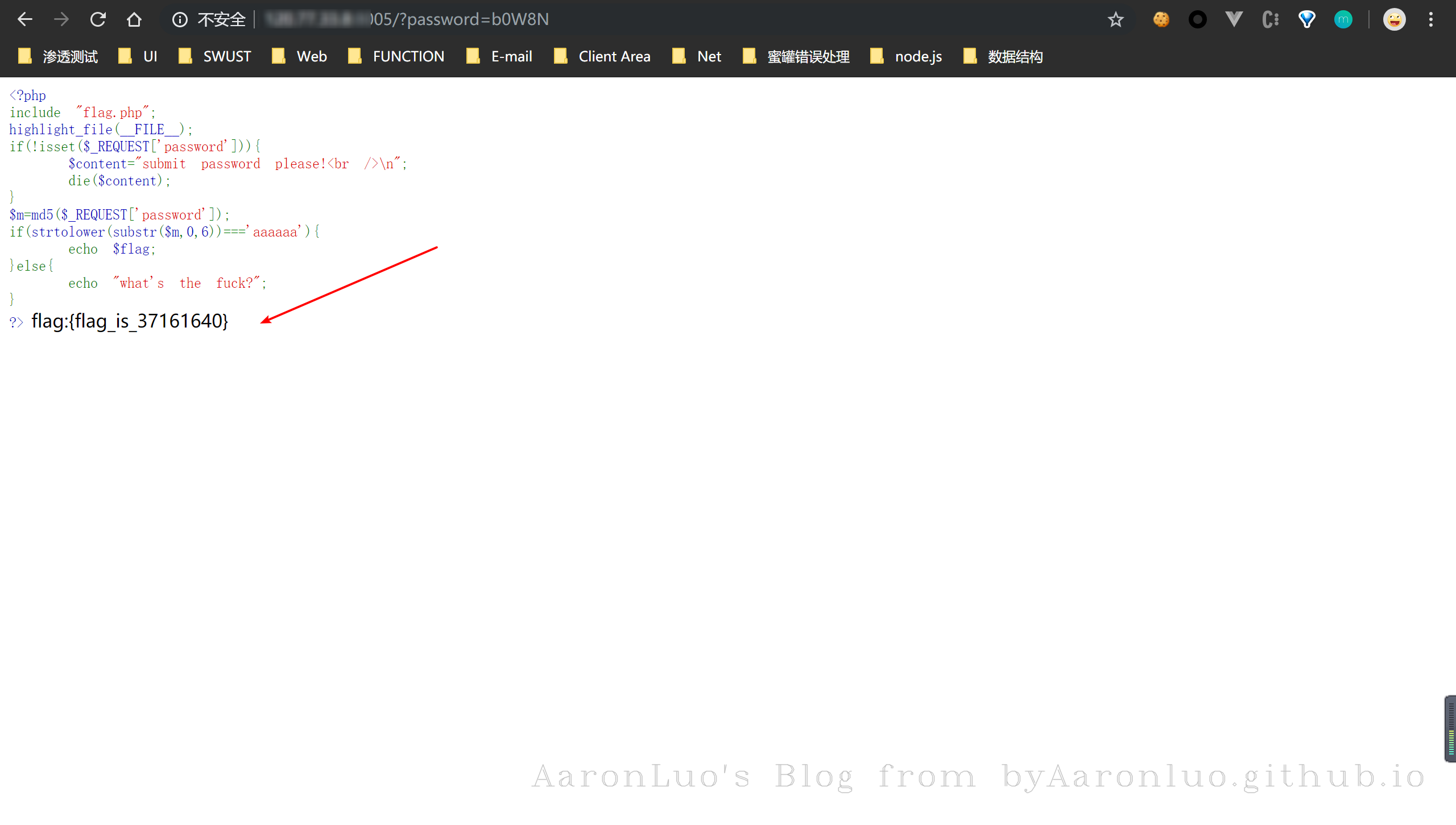Open the user profile avatar

(1394, 19)
